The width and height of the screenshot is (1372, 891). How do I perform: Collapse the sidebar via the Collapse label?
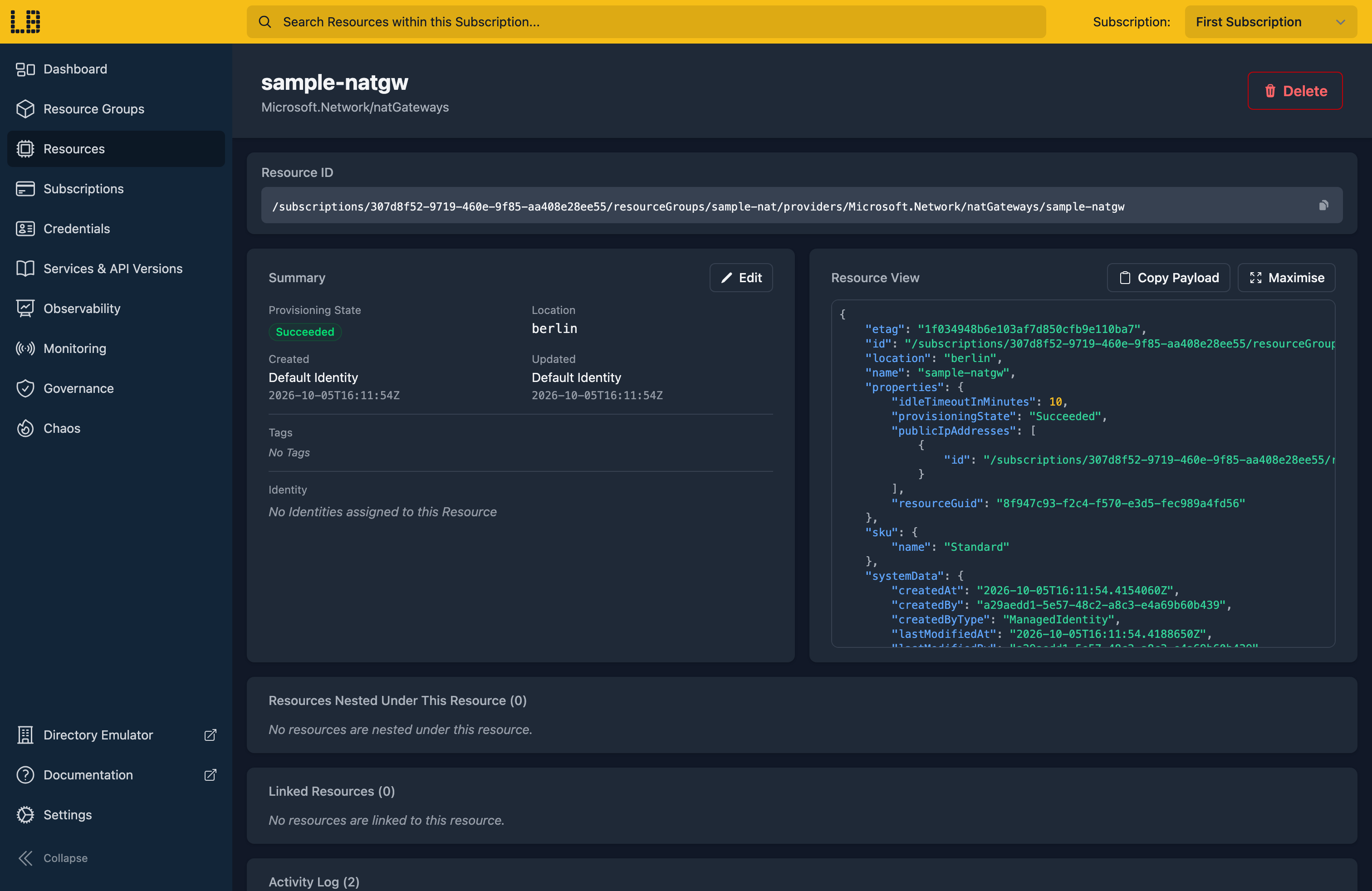pyautogui.click(x=66, y=858)
